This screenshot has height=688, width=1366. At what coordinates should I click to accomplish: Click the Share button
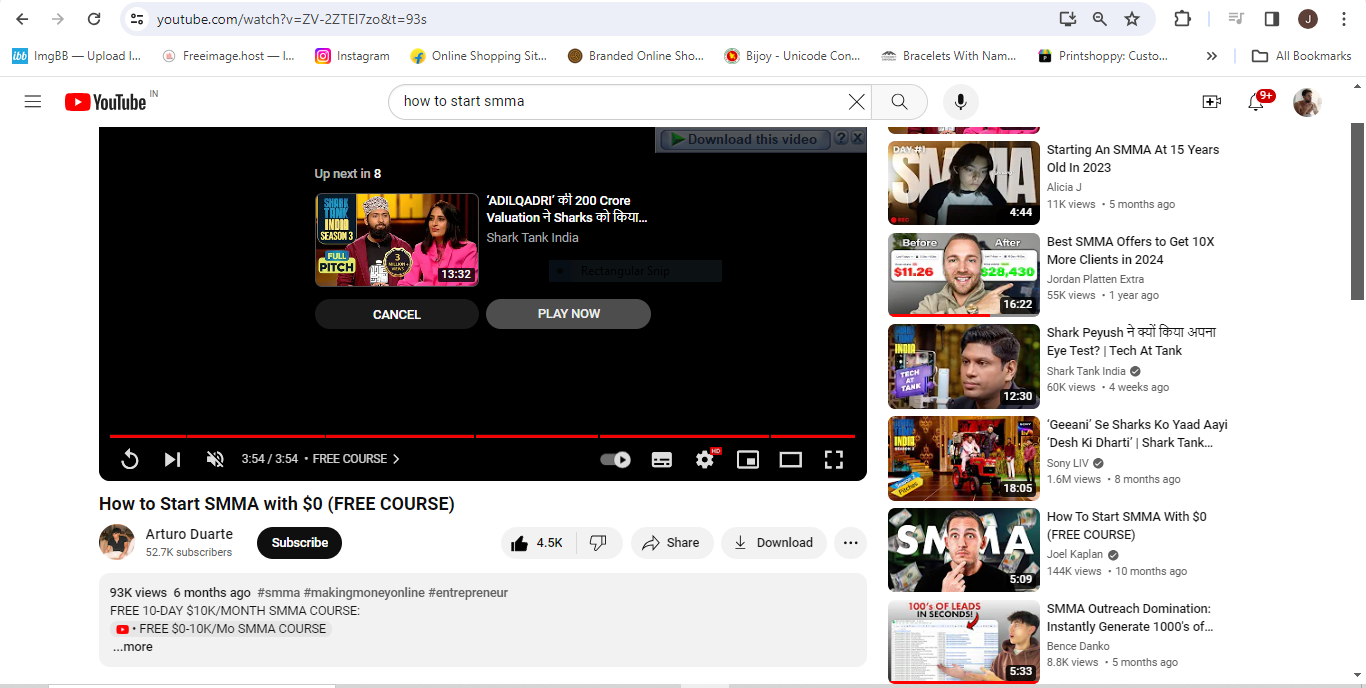pyautogui.click(x=671, y=543)
